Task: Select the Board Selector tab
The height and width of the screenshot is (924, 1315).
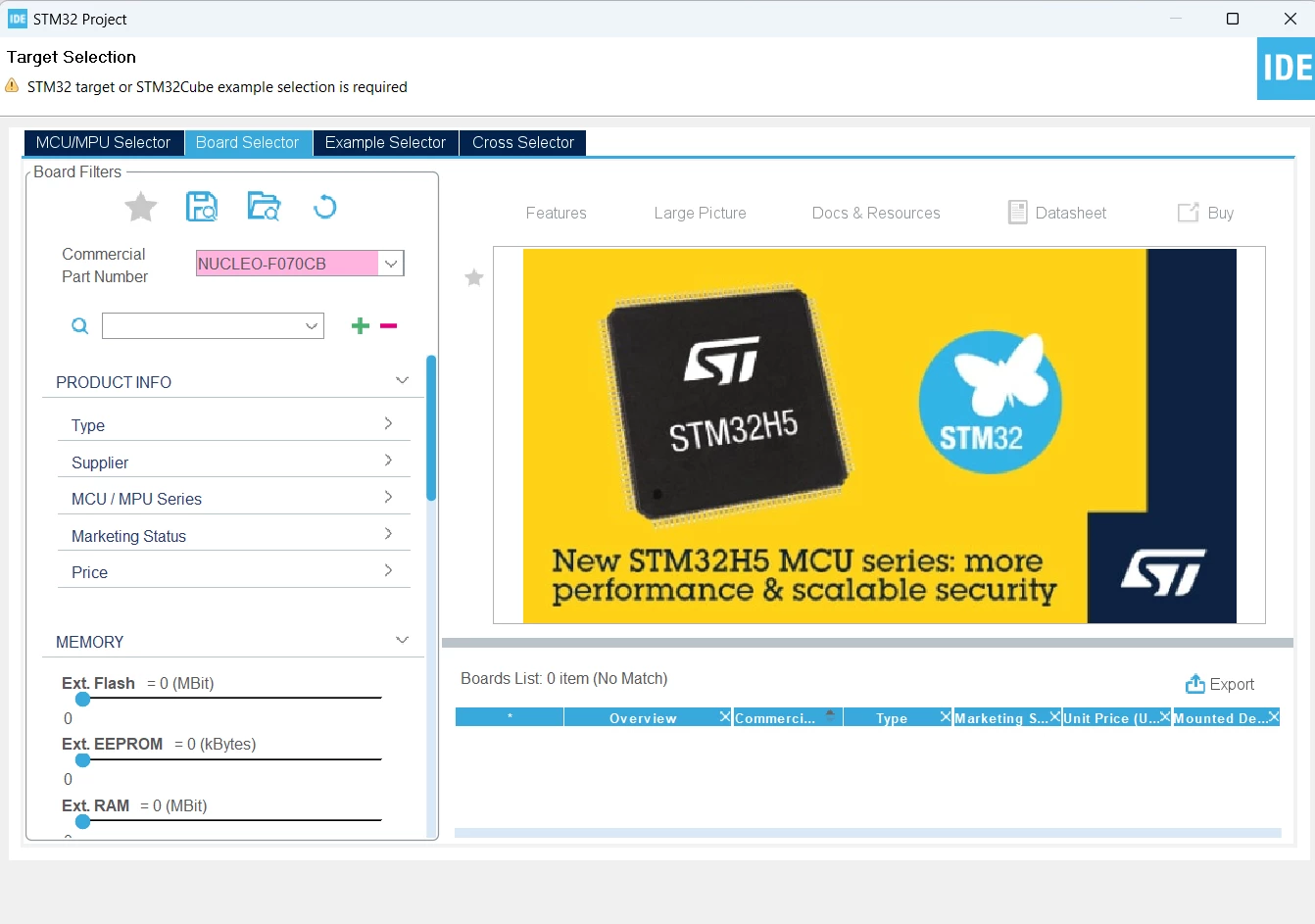Action: point(247,143)
